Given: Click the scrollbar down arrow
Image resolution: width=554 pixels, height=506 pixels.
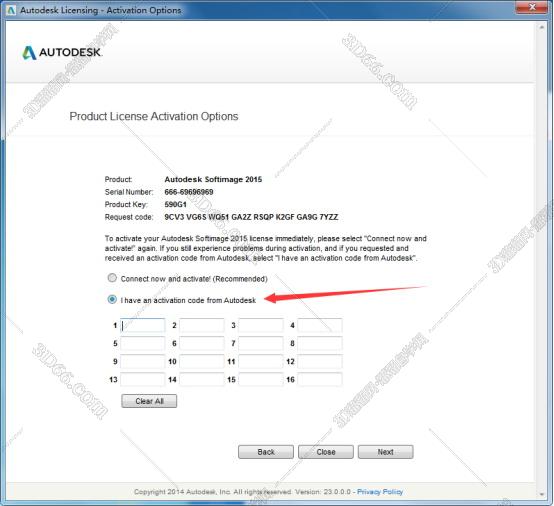Looking at the screenshot, I should pos(541,494).
